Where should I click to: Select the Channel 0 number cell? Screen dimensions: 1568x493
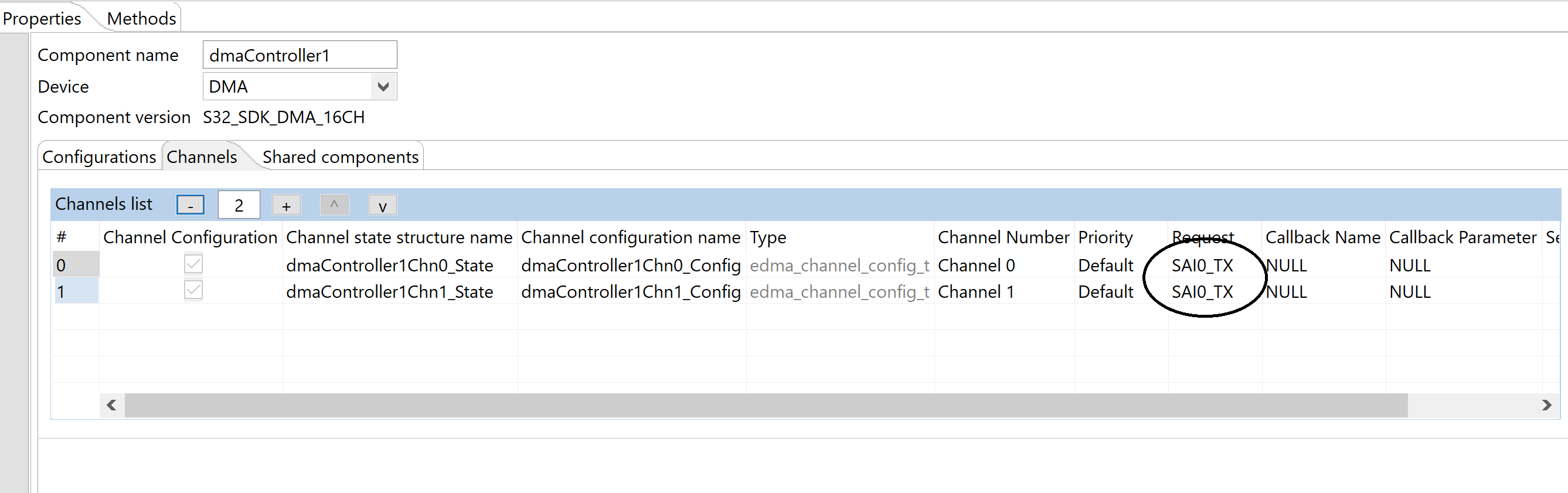pyautogui.click(x=976, y=266)
